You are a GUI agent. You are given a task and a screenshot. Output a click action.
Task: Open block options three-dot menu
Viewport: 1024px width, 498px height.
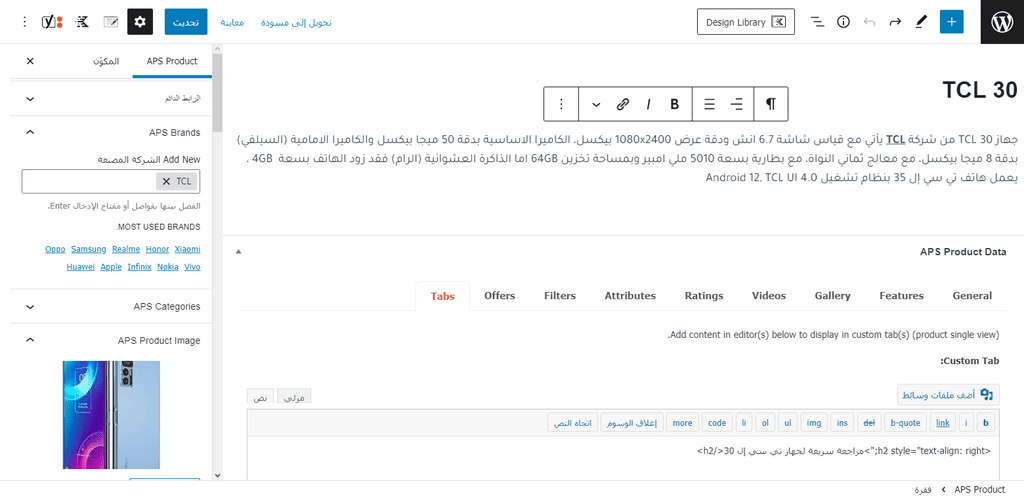coord(561,104)
